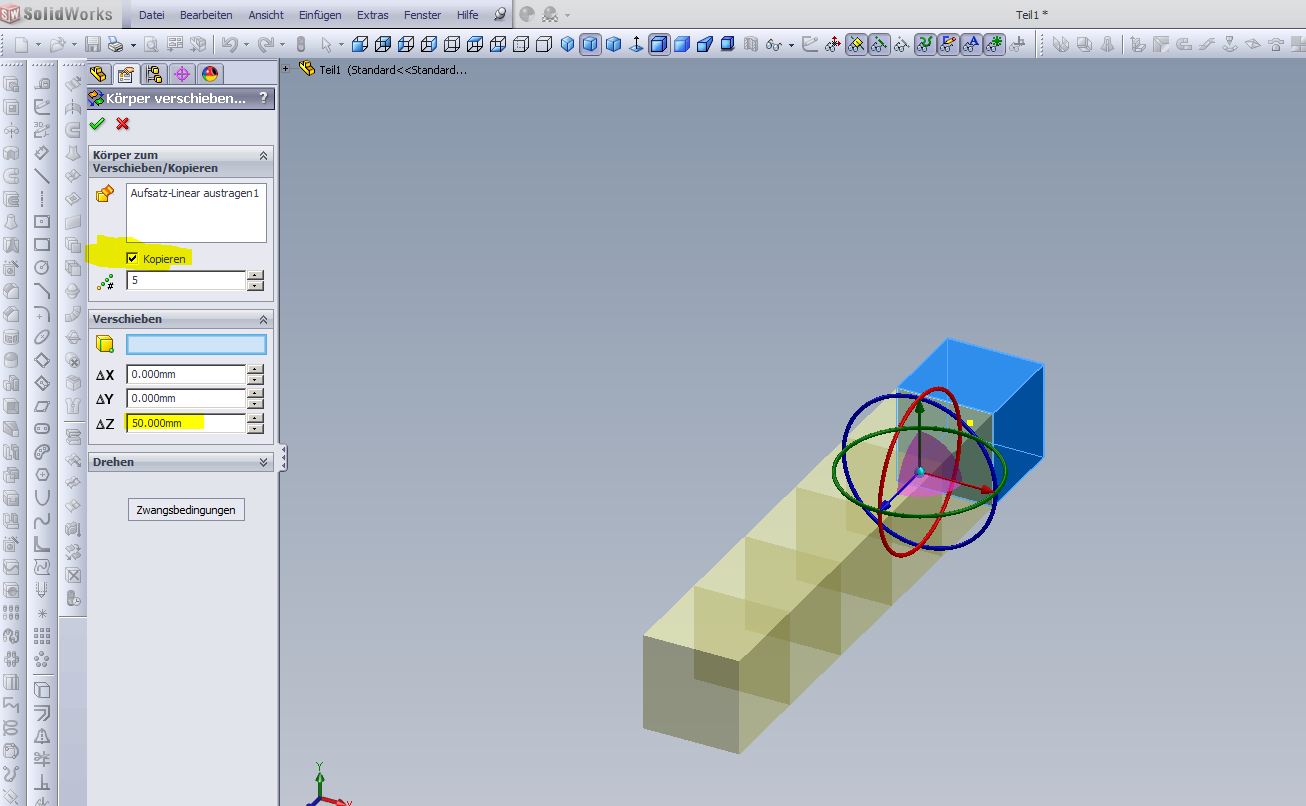Open the Hilfe menu
This screenshot has width=1306, height=806.
(x=467, y=15)
